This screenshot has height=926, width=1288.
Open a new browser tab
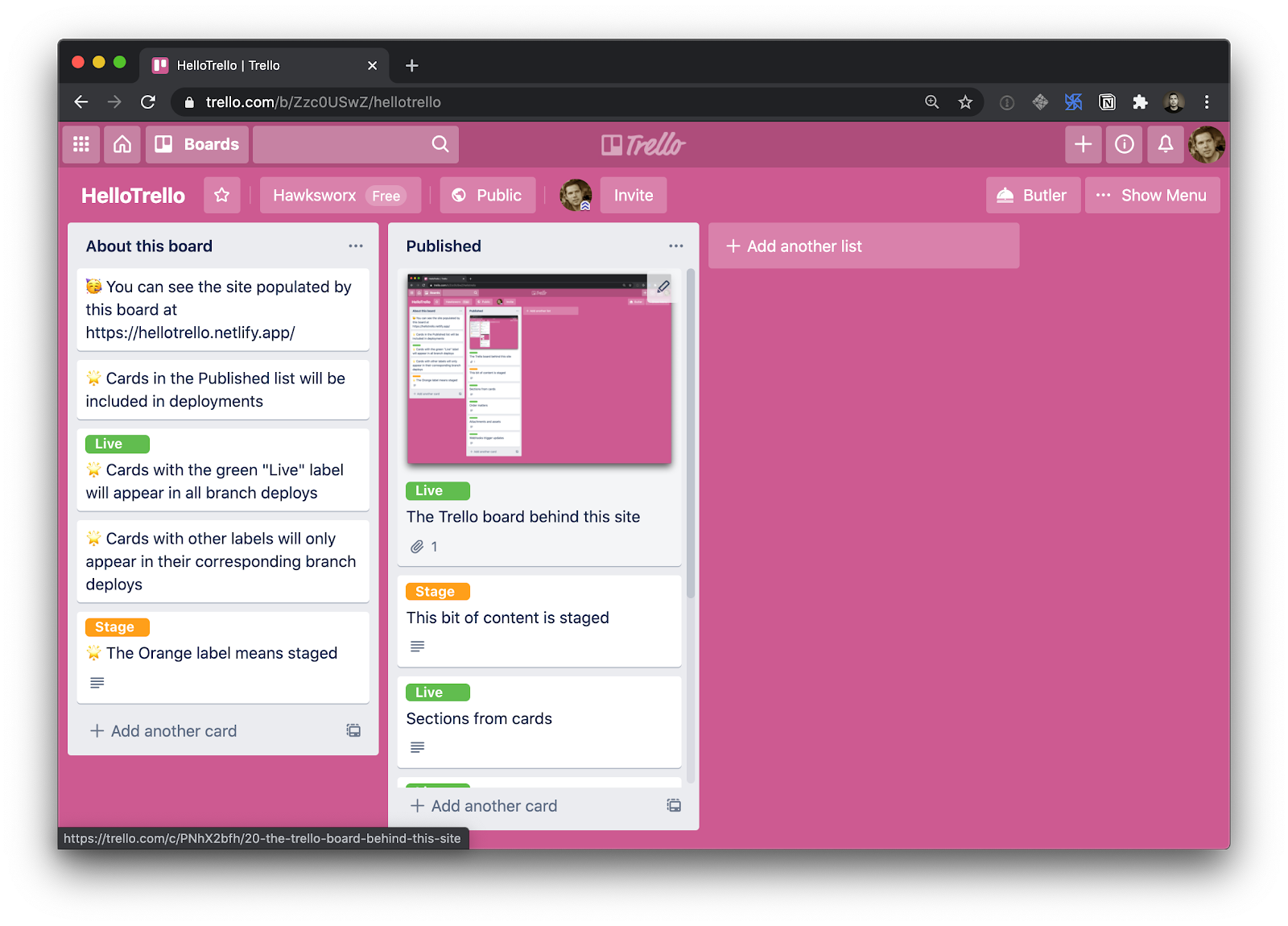click(x=412, y=65)
